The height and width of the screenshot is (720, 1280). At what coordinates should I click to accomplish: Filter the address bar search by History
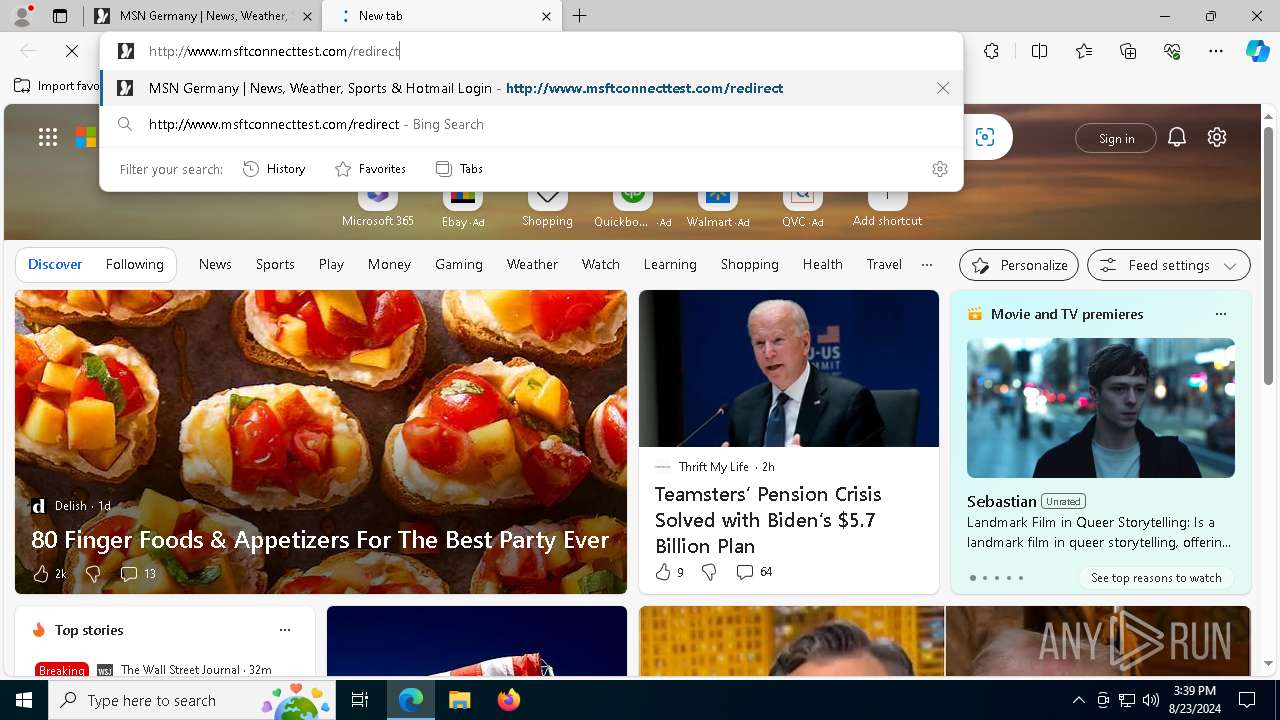coord(274,169)
